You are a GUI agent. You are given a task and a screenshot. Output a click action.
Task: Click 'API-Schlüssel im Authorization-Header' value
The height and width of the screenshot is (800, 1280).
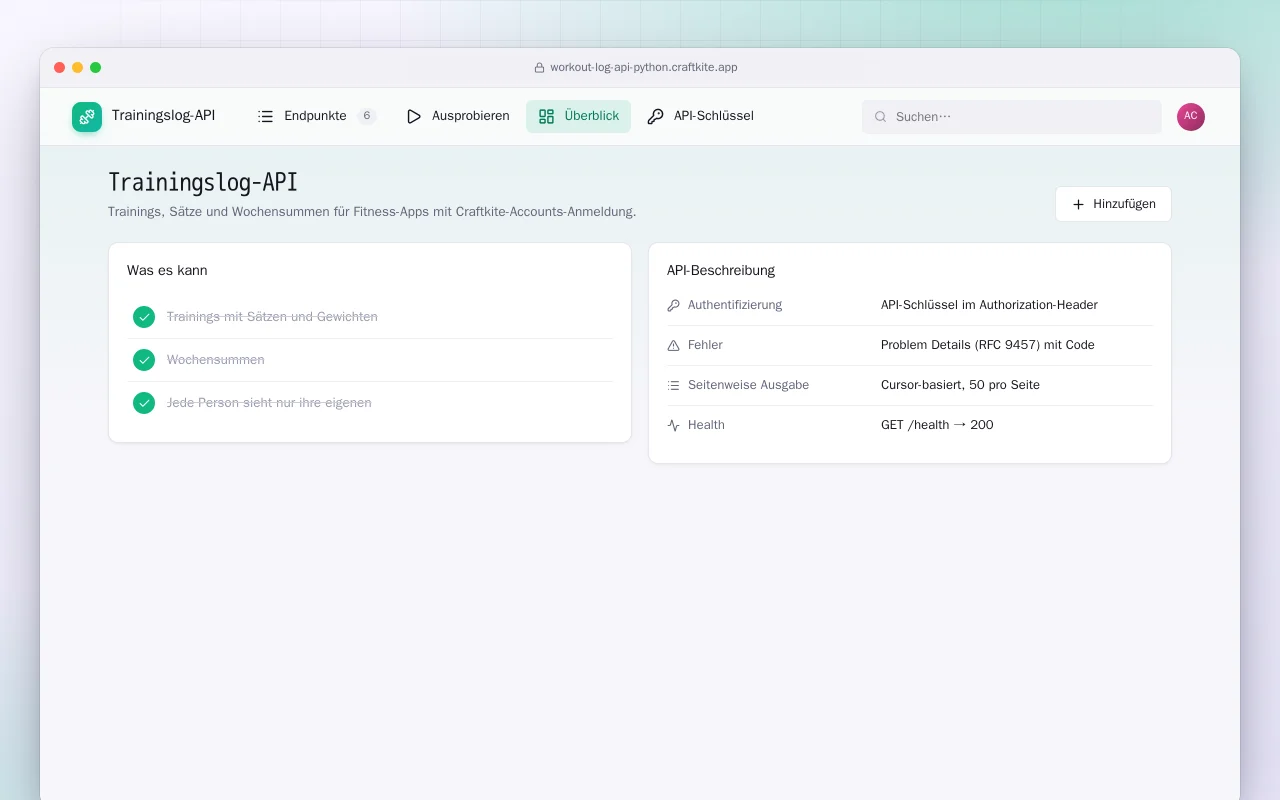(989, 305)
